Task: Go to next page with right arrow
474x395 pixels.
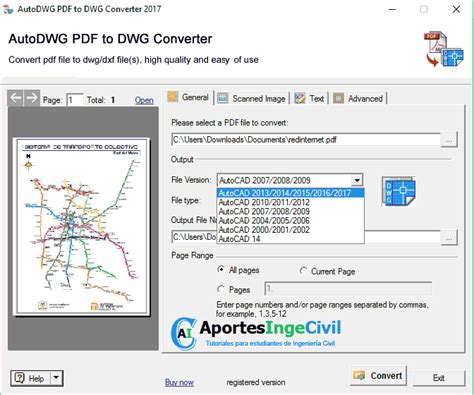Action: pos(32,98)
